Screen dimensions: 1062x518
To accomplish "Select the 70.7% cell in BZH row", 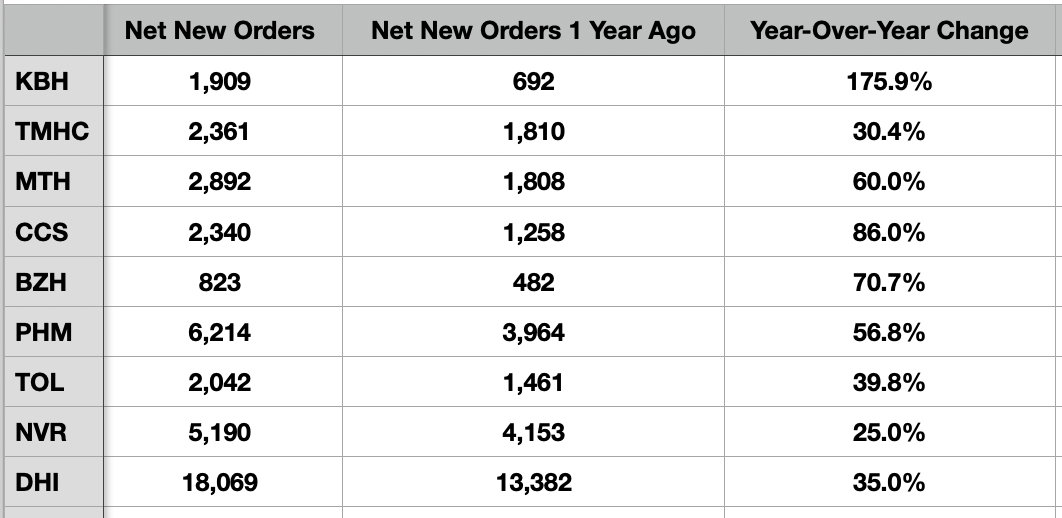I will click(x=889, y=282).
